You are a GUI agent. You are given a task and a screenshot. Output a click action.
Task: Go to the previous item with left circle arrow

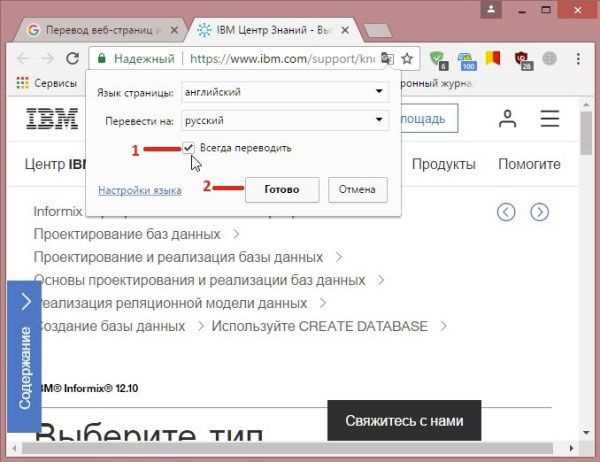tap(507, 212)
